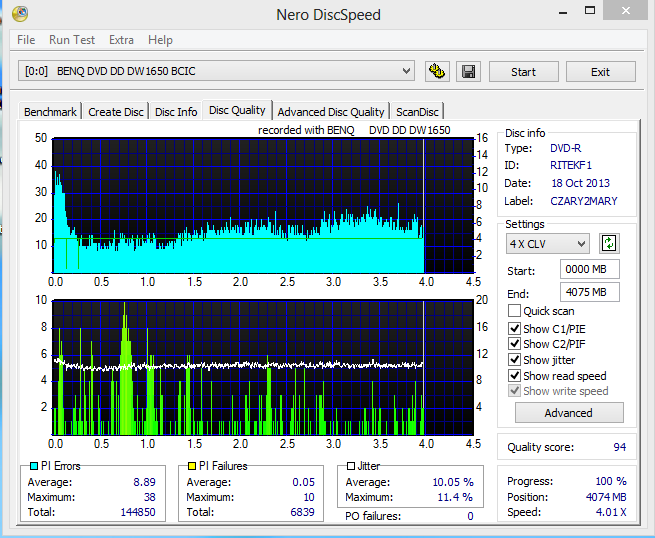This screenshot has width=655, height=538.
Task: Click the greyed Show write speed checkbox
Action: click(x=514, y=391)
